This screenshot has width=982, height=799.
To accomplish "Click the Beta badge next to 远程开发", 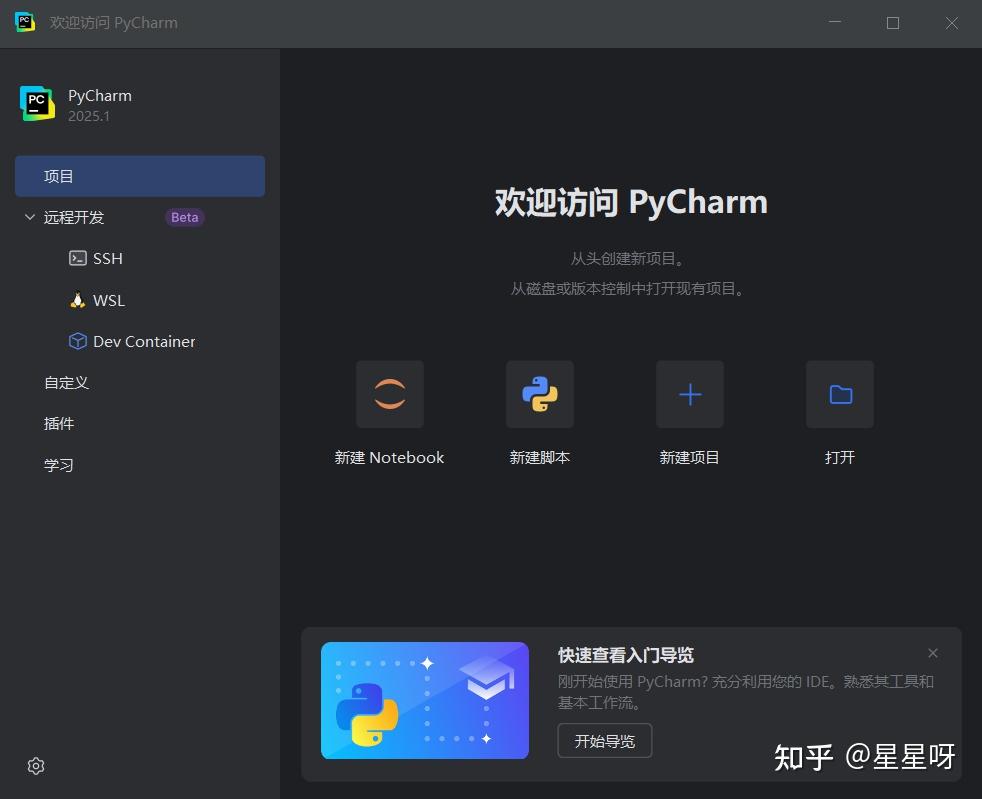I will click(184, 217).
